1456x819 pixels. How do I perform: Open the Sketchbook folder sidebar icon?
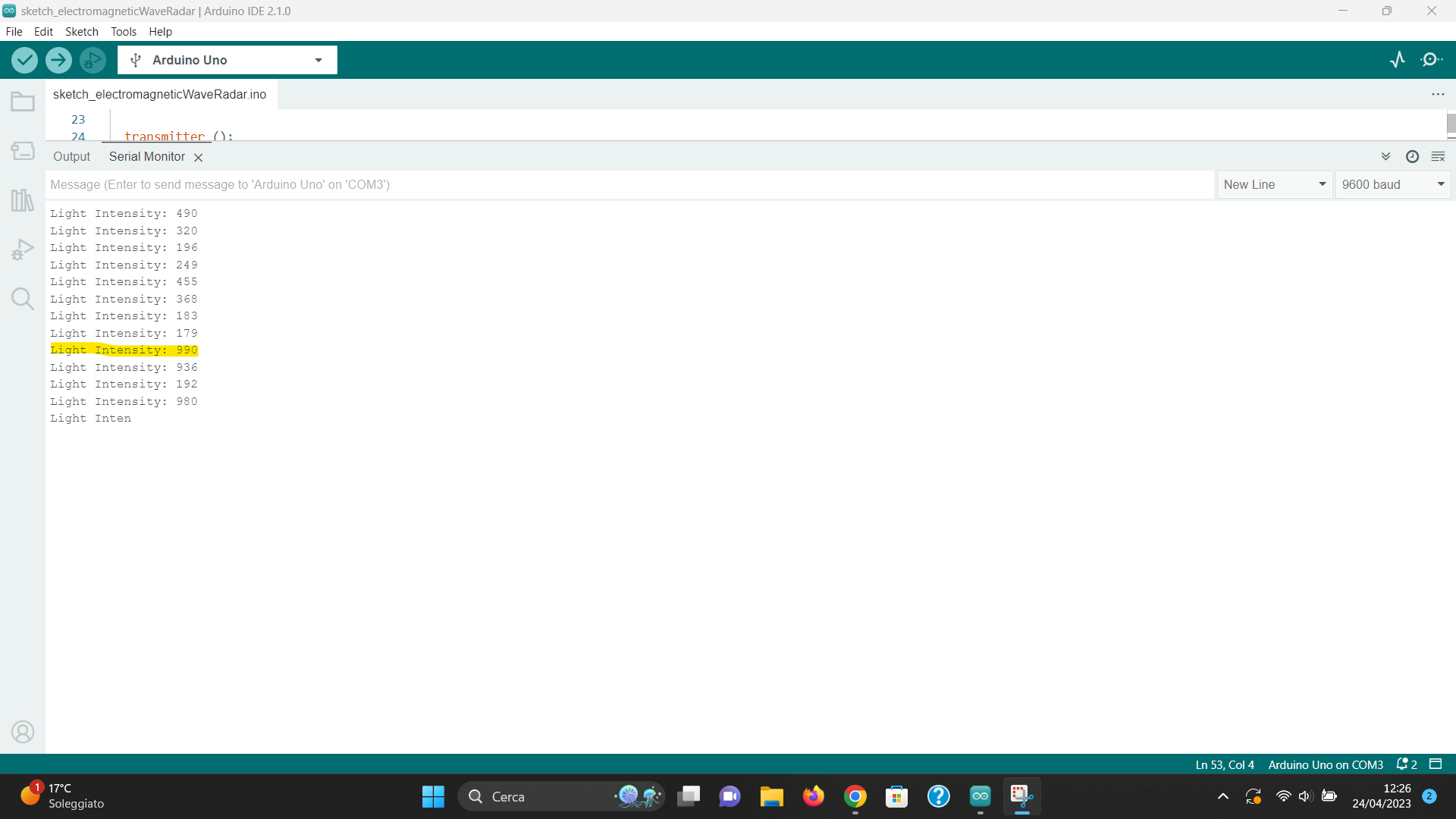(23, 102)
